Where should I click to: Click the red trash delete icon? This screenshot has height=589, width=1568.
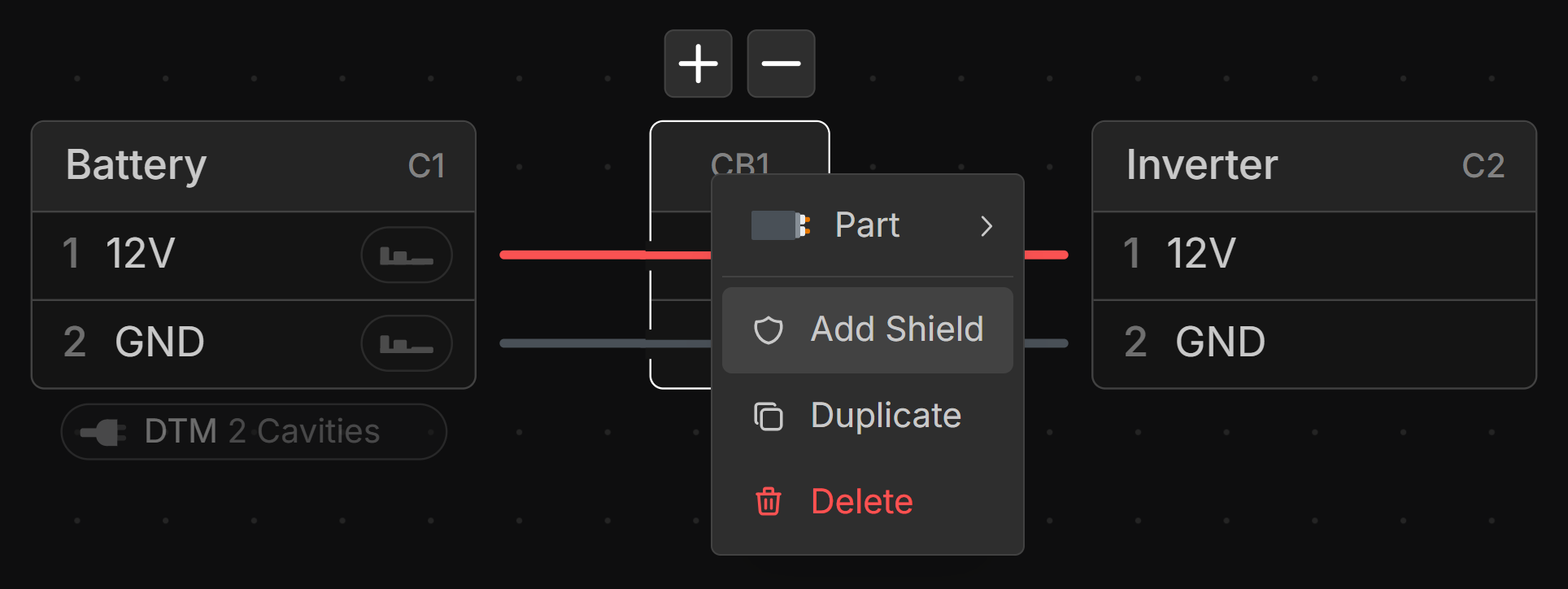769,502
